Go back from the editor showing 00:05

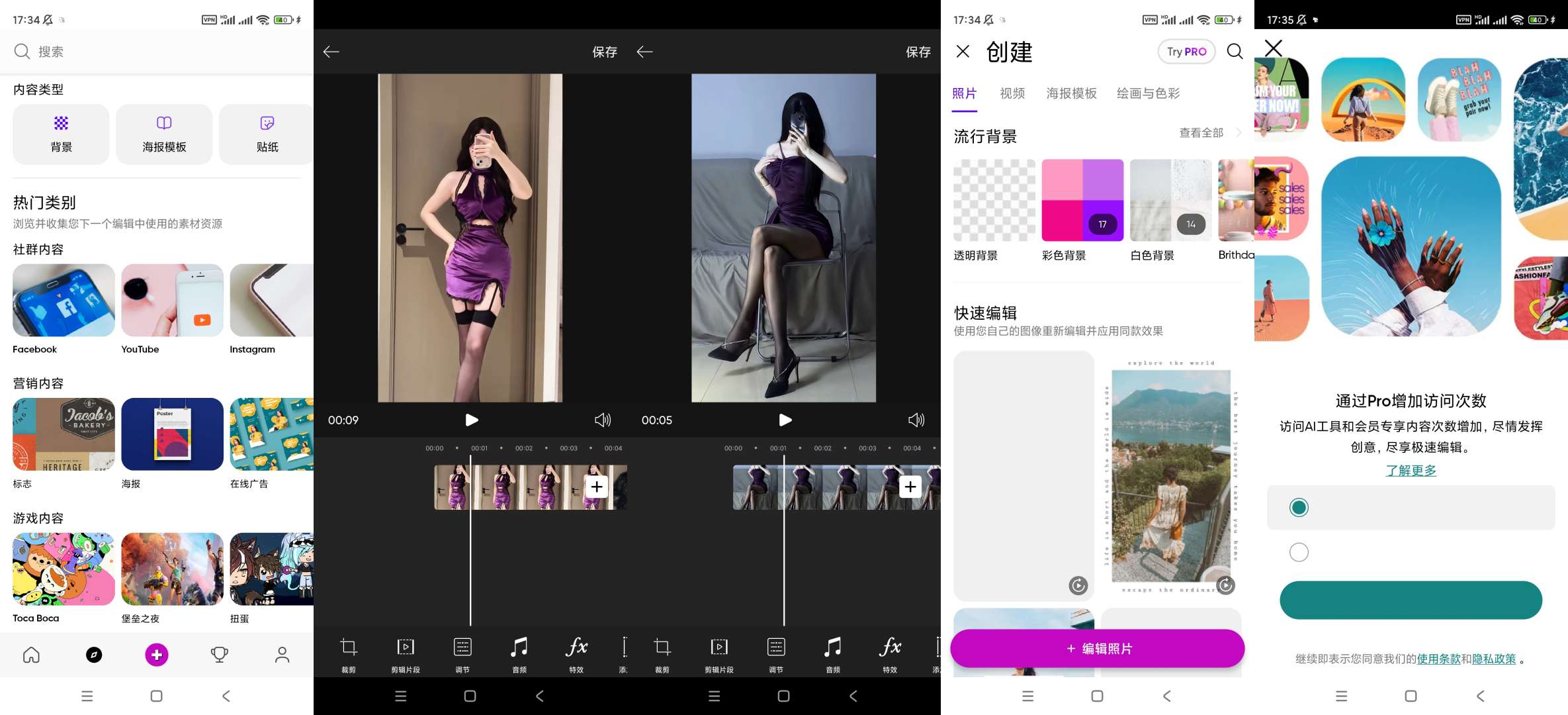pos(645,52)
